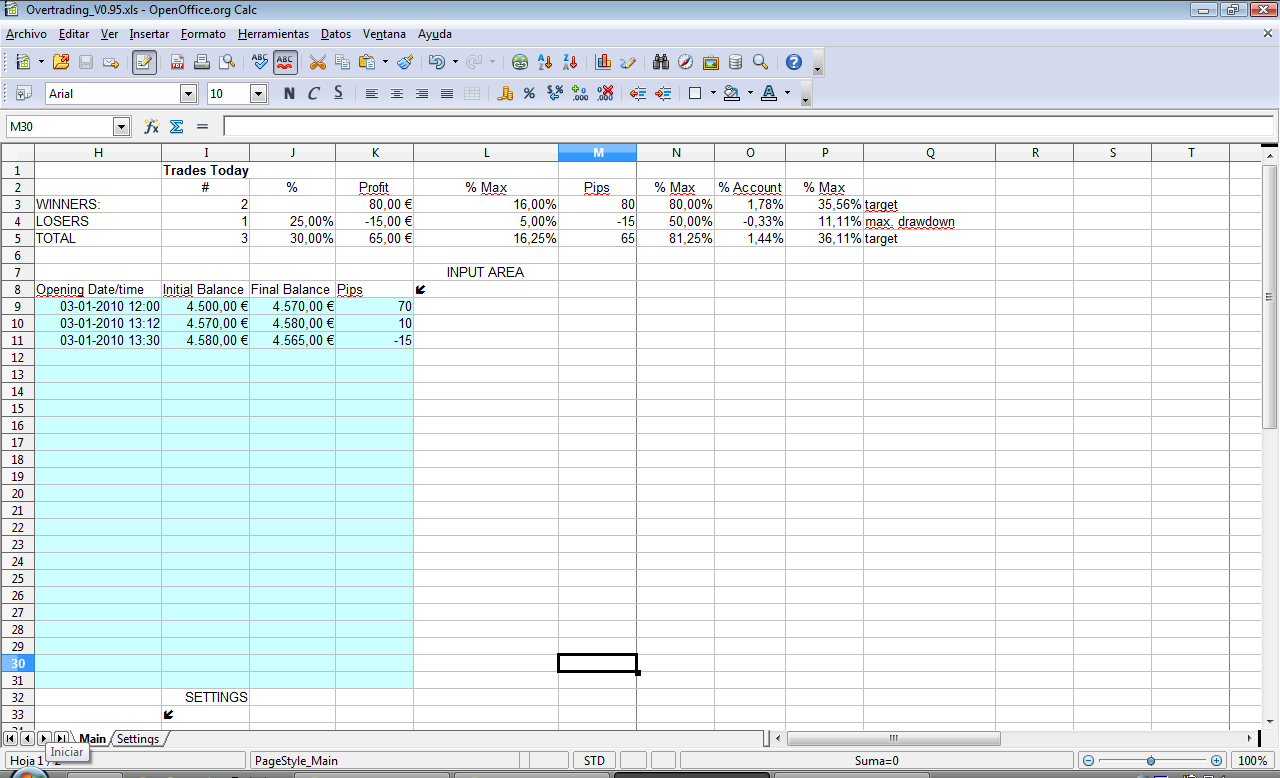Image resolution: width=1280 pixels, height=778 pixels.
Task: Click the Sum sigma icon
Action: point(177,127)
